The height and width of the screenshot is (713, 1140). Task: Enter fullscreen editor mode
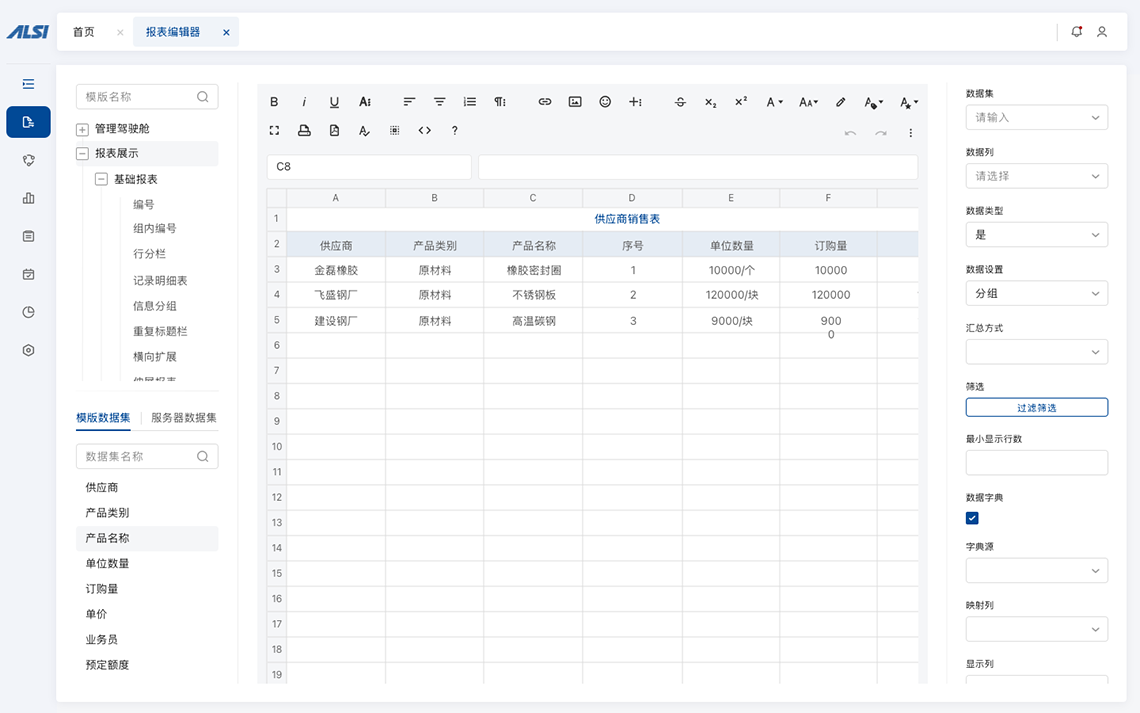point(275,131)
